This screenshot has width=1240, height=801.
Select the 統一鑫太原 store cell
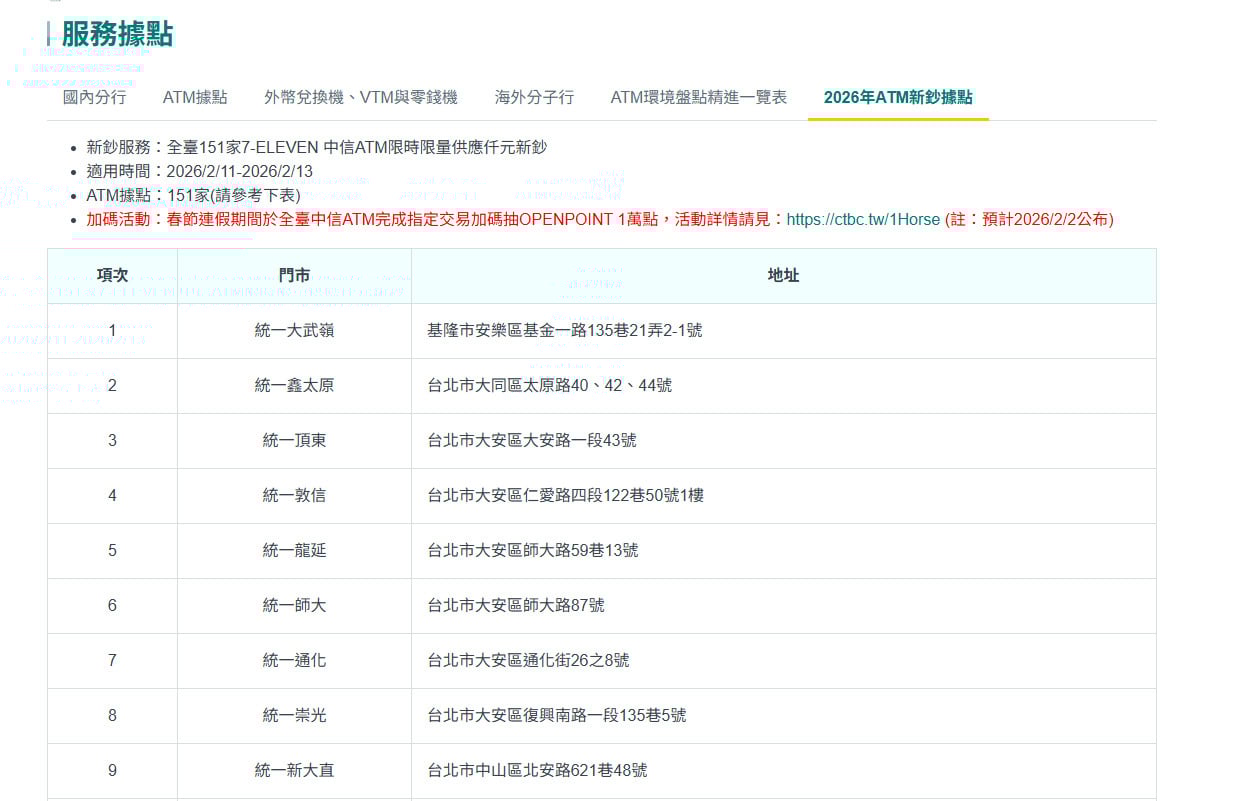(294, 385)
